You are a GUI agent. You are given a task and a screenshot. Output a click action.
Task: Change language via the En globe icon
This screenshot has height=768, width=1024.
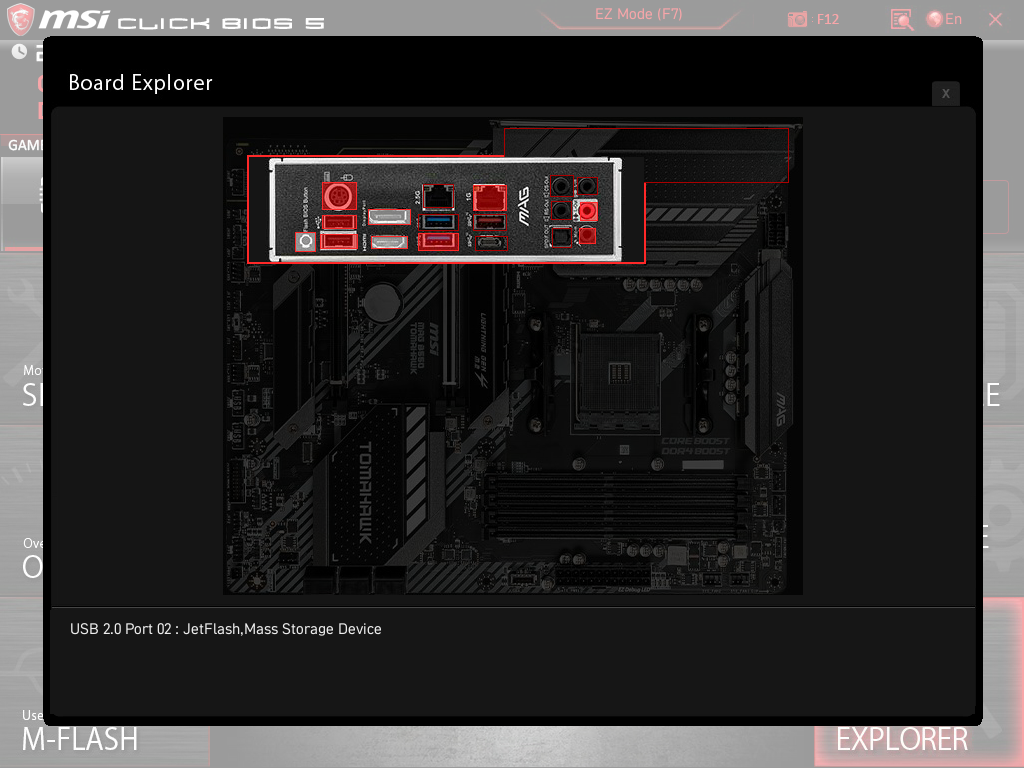pos(944,20)
